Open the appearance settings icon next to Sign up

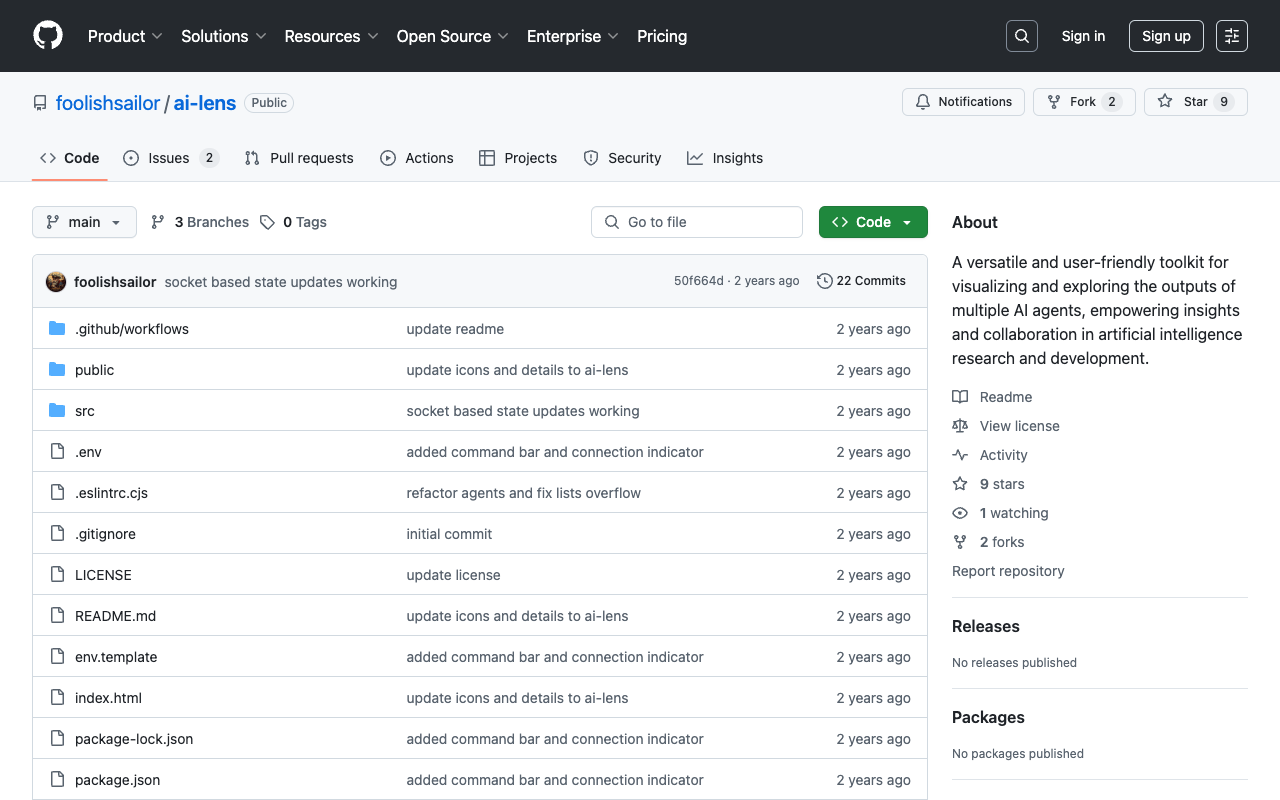point(1232,36)
